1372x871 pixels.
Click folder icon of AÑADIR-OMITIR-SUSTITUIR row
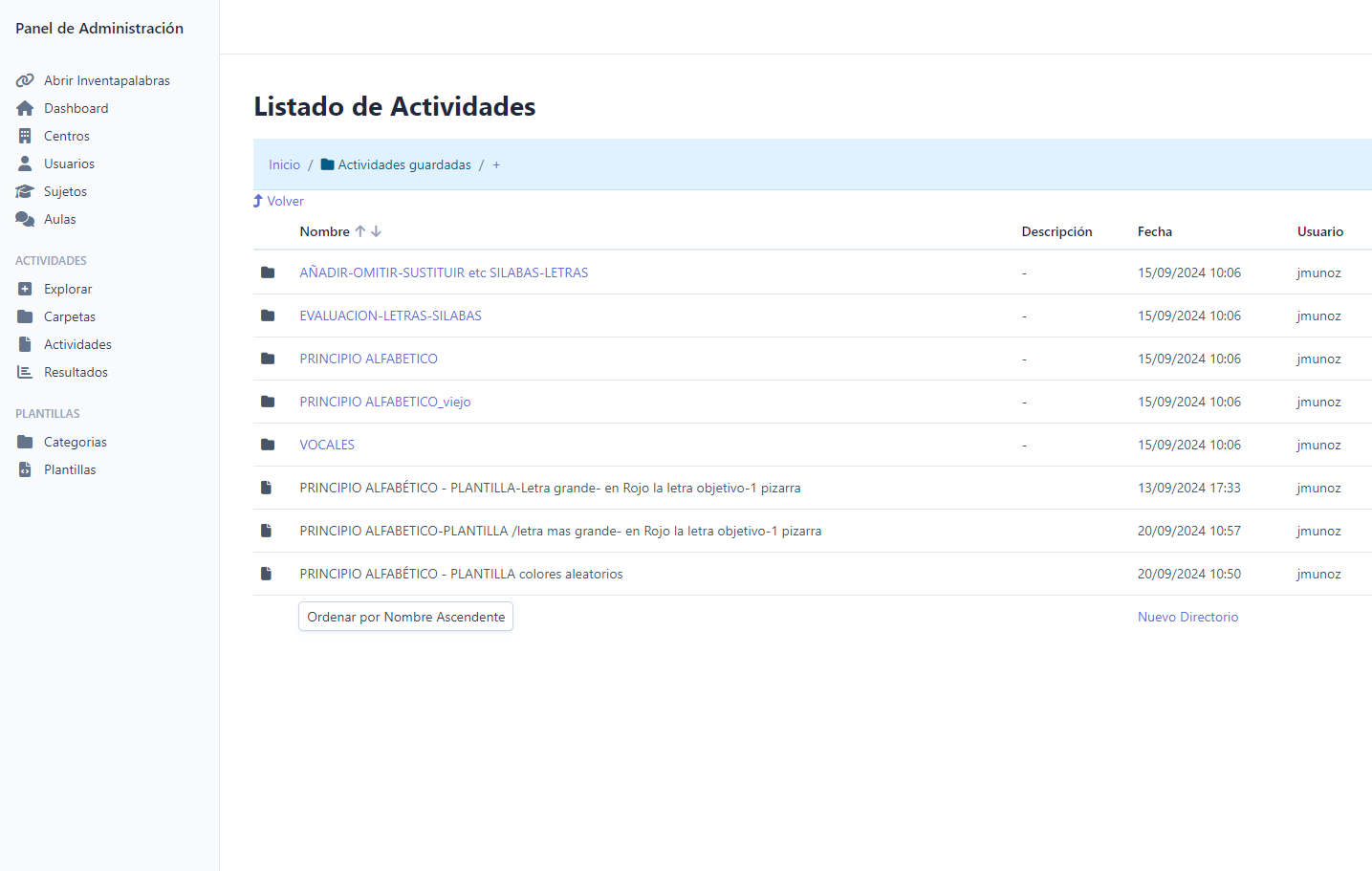click(x=268, y=272)
